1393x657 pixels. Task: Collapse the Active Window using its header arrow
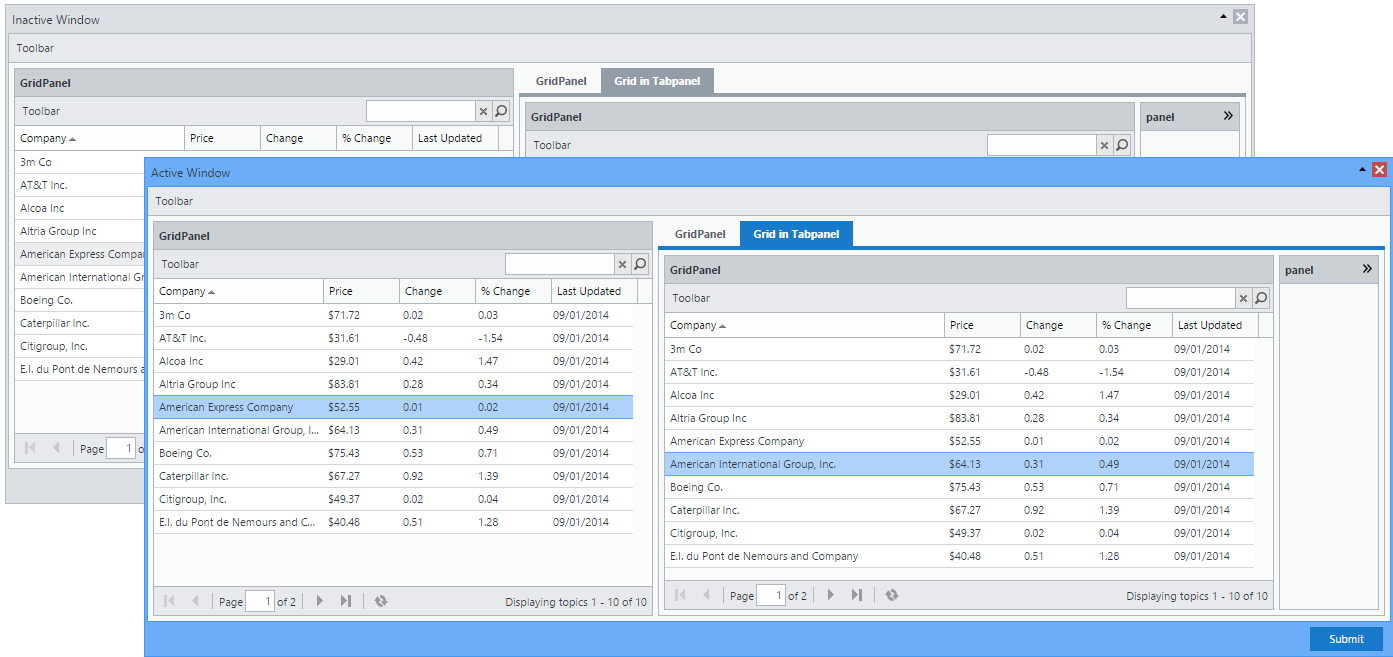click(1362, 170)
